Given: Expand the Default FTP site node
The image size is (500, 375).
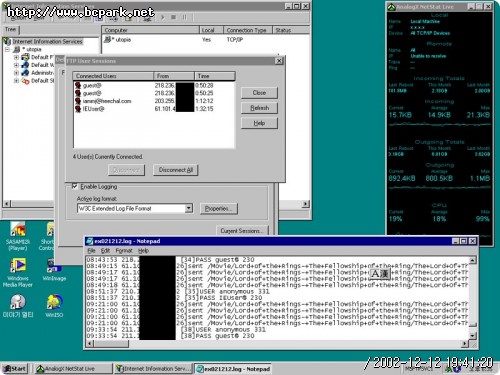Looking at the screenshot, I should 16,57.
